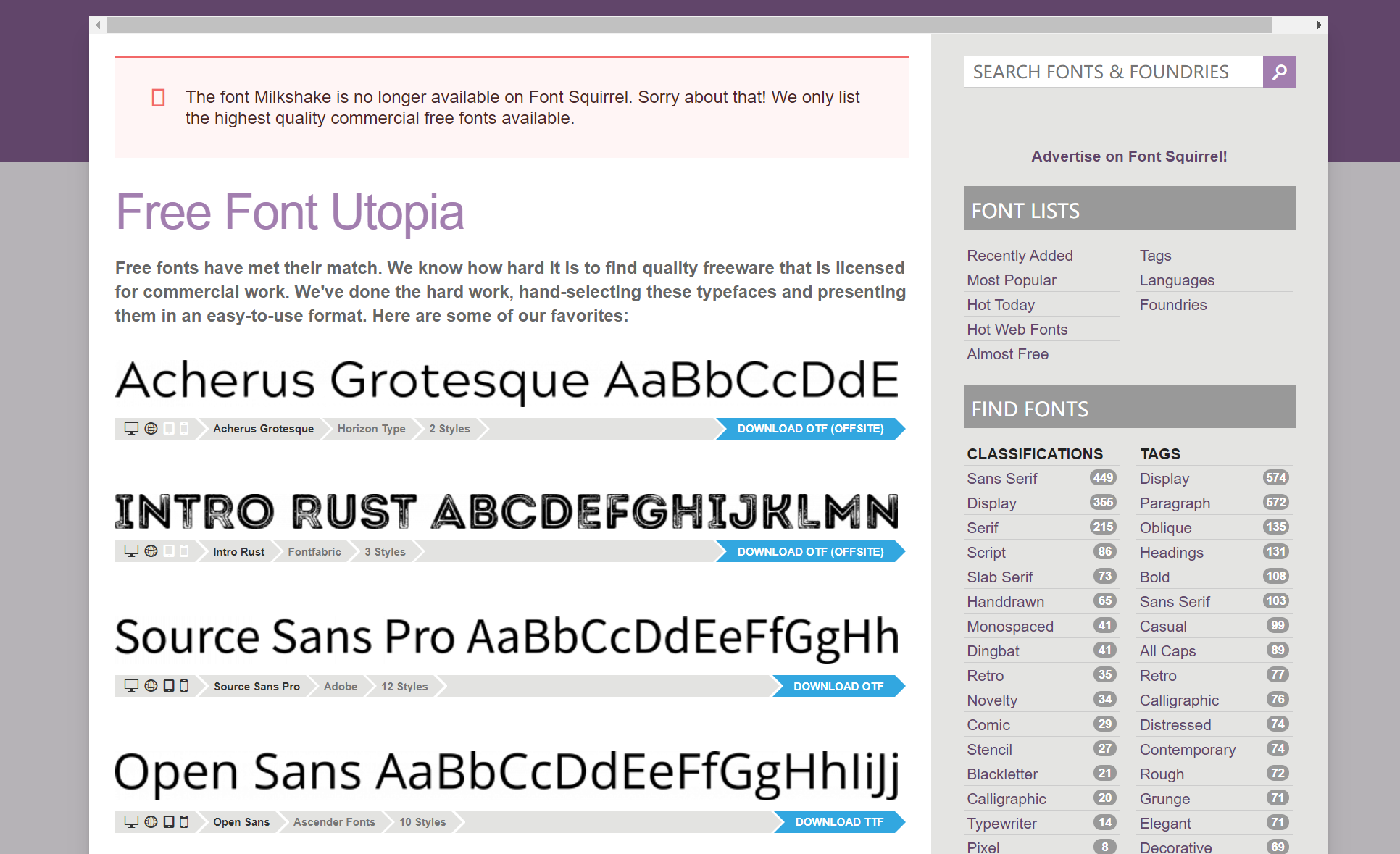Viewport: 1400px width, 854px height.
Task: Open the Tags font list link
Action: pos(1155,256)
